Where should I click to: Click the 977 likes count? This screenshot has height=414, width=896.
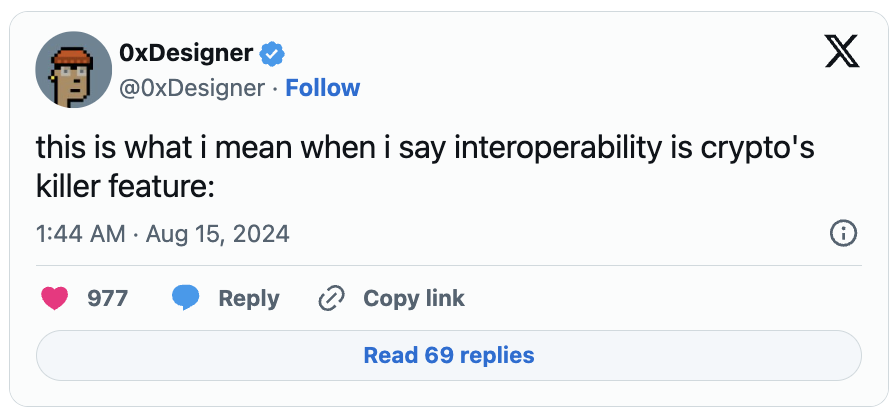click(107, 298)
